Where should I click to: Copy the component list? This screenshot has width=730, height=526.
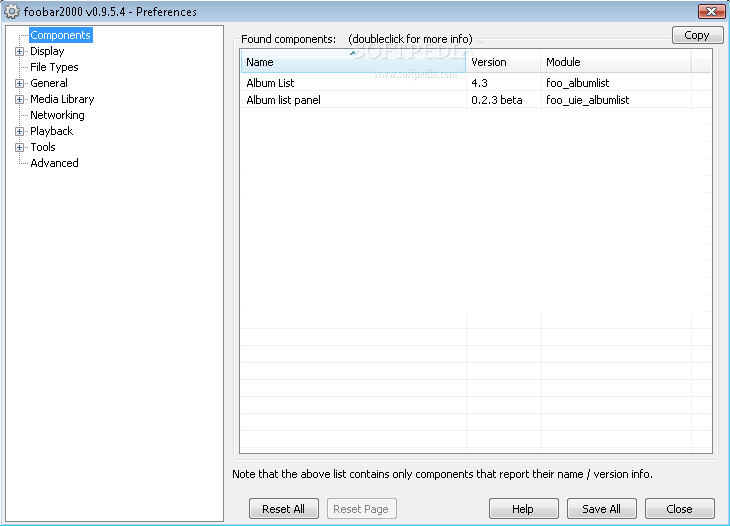coord(697,35)
